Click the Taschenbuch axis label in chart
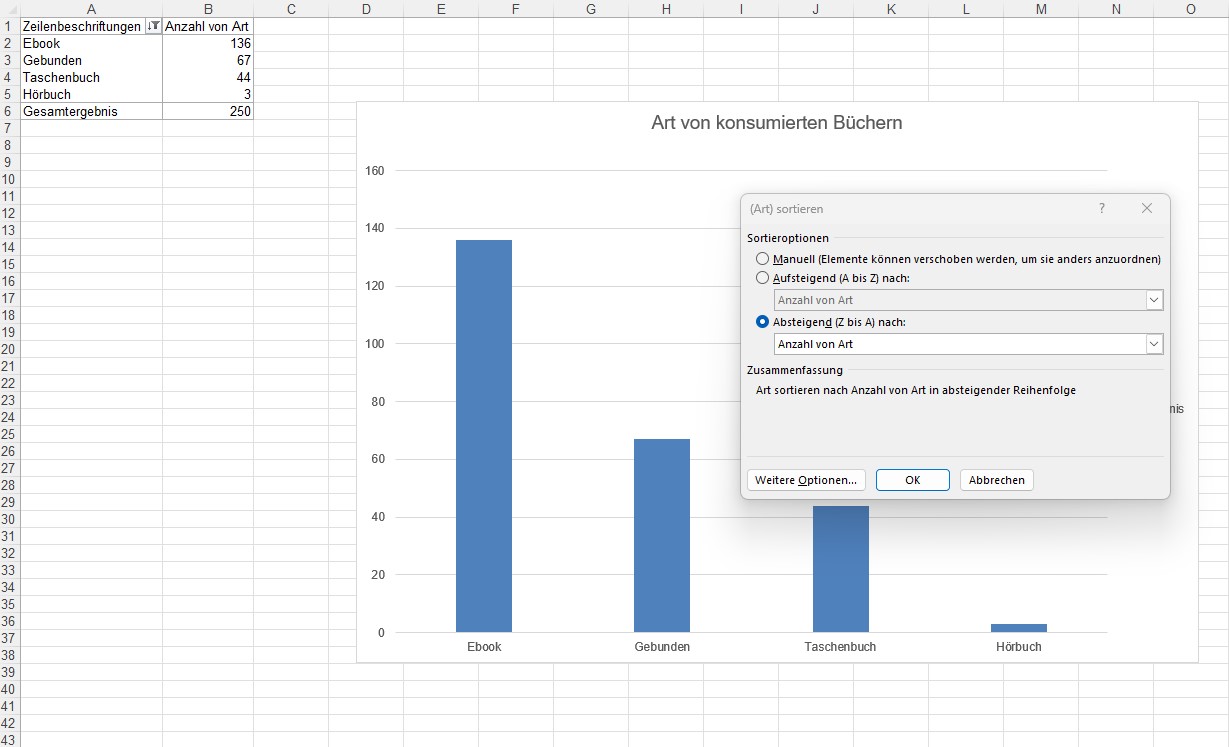The width and height of the screenshot is (1229, 747). (840, 647)
